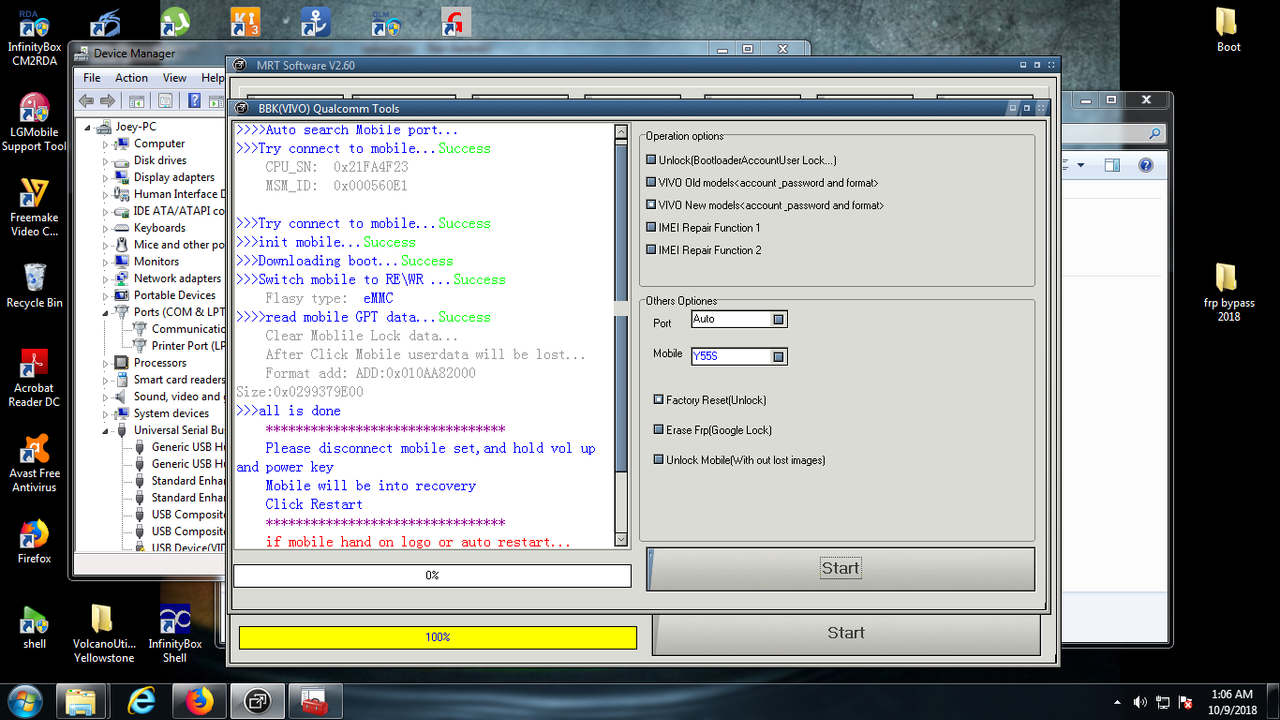1280x720 pixels.
Task: Open the QLM desktop shortcut
Action: 386,22
